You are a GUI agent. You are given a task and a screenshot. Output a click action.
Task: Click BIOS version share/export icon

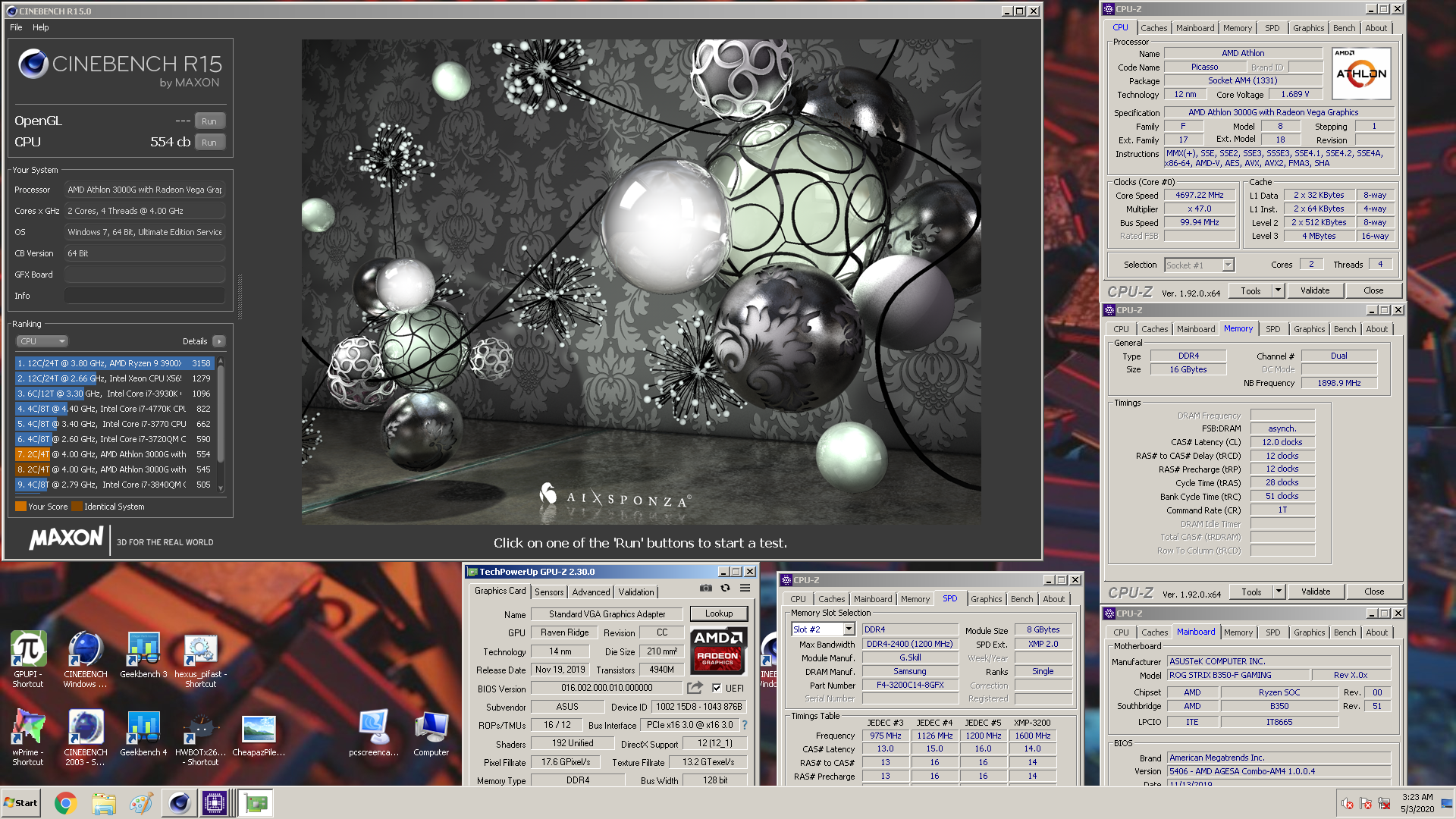(x=695, y=688)
